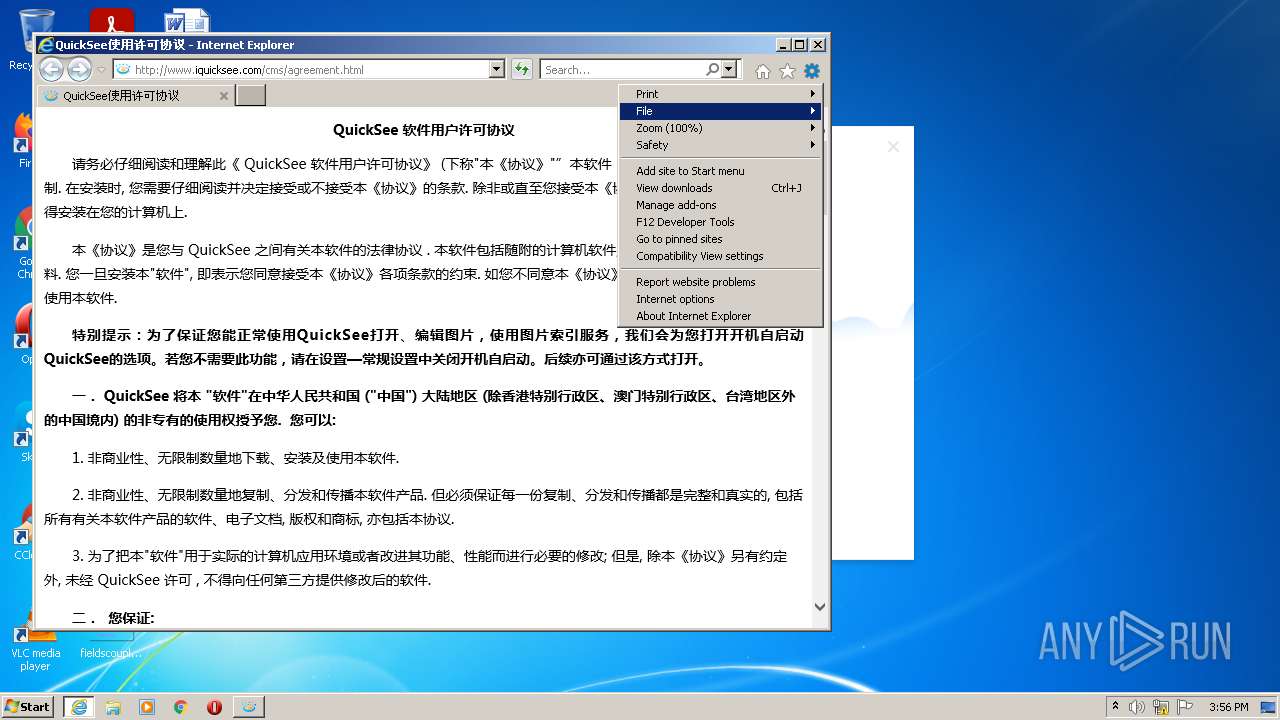This screenshot has height=720, width=1280.
Task: Click the IE Back arrow button
Action: click(51, 69)
